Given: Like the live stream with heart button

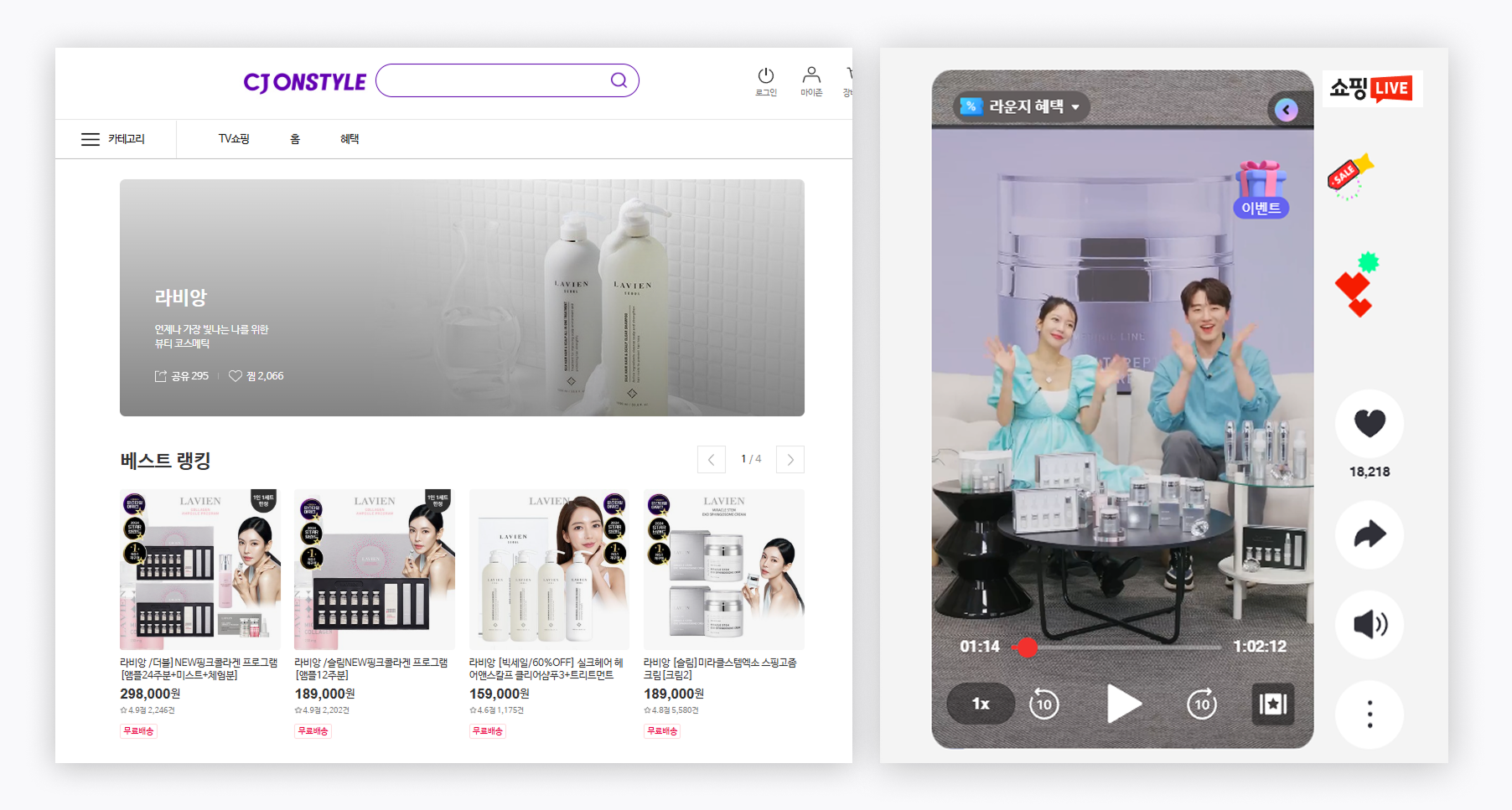Looking at the screenshot, I should [1369, 423].
